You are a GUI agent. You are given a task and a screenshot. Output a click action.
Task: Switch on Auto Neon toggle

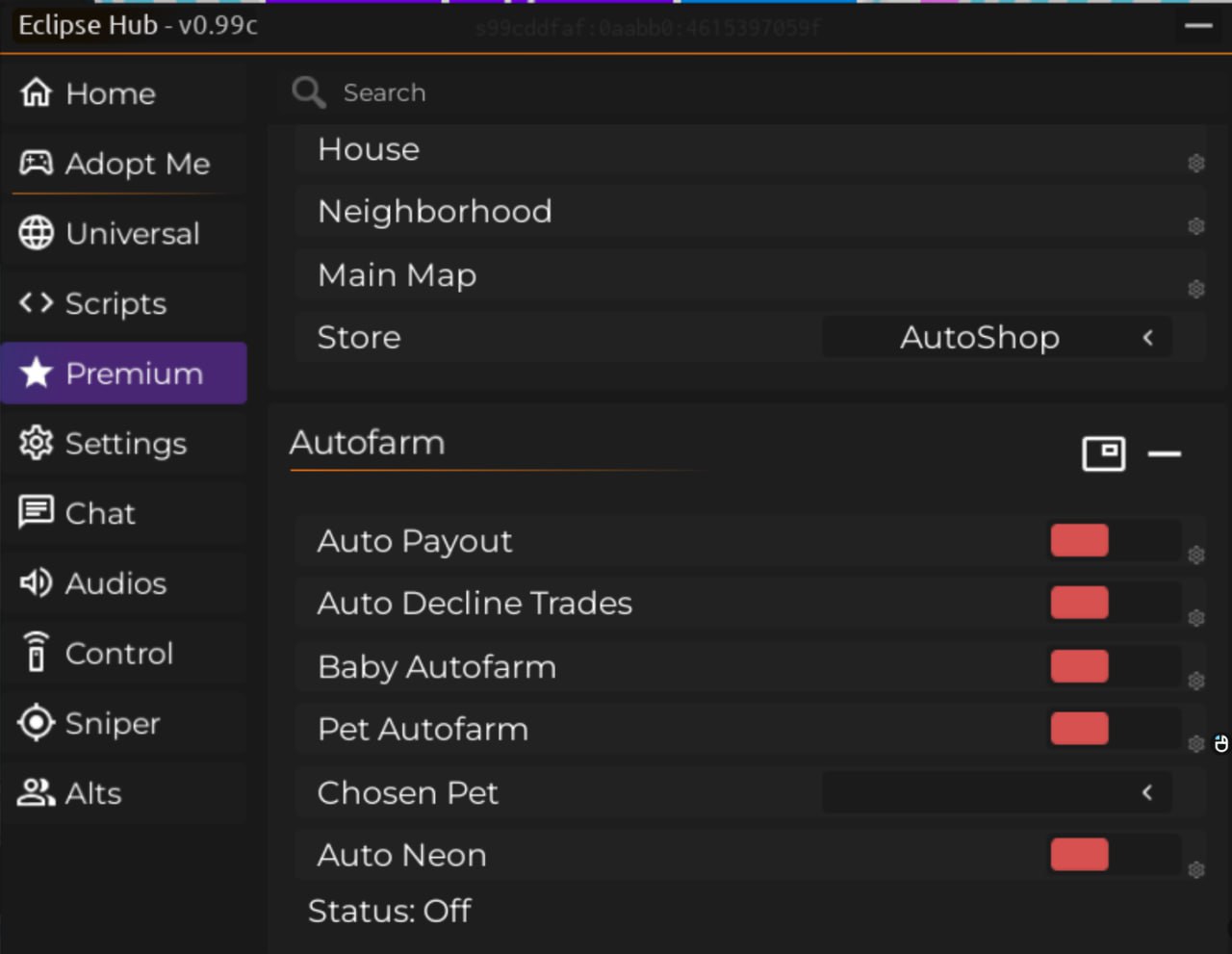coord(1114,855)
